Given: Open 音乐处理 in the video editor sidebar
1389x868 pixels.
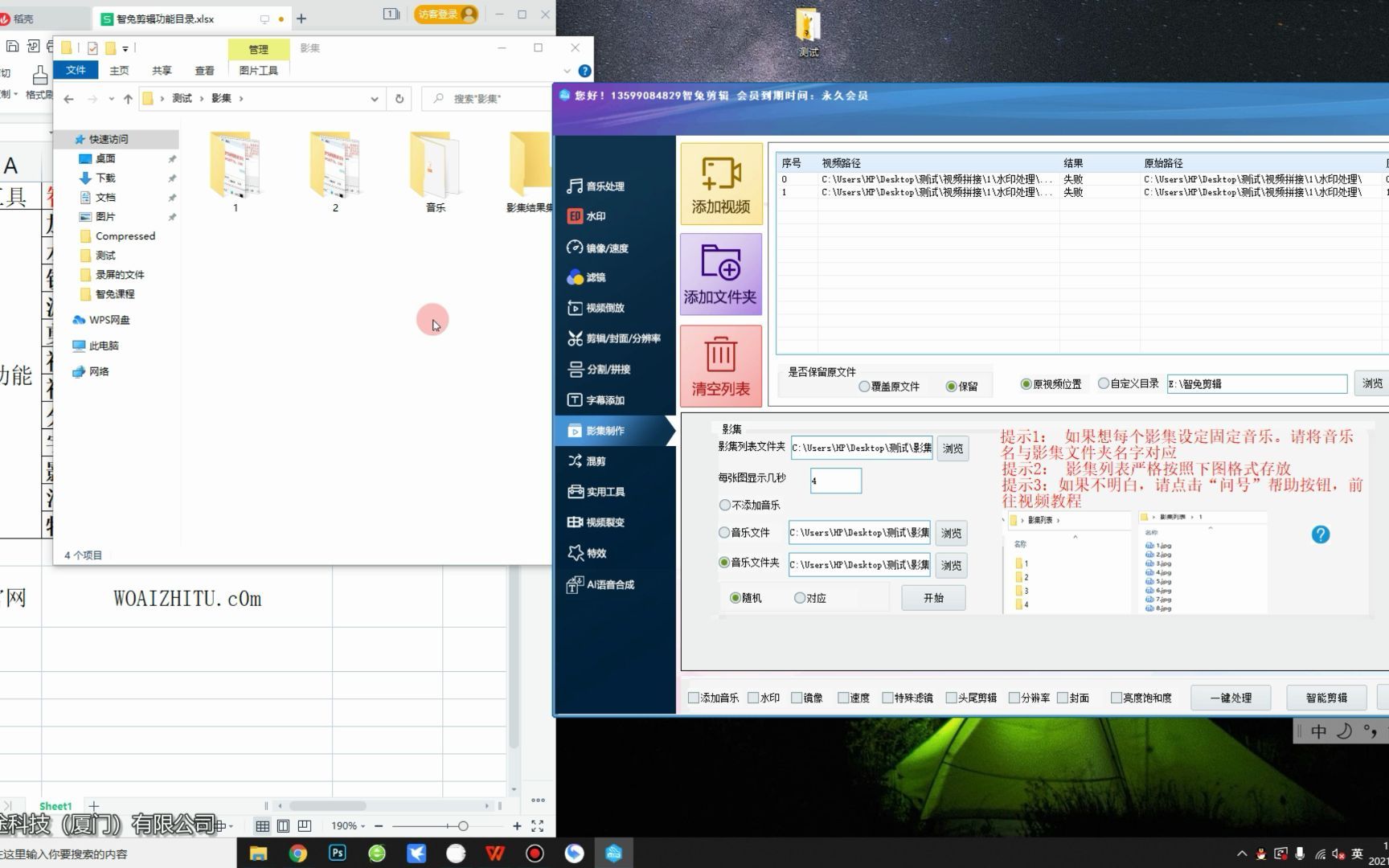Looking at the screenshot, I should [596, 186].
